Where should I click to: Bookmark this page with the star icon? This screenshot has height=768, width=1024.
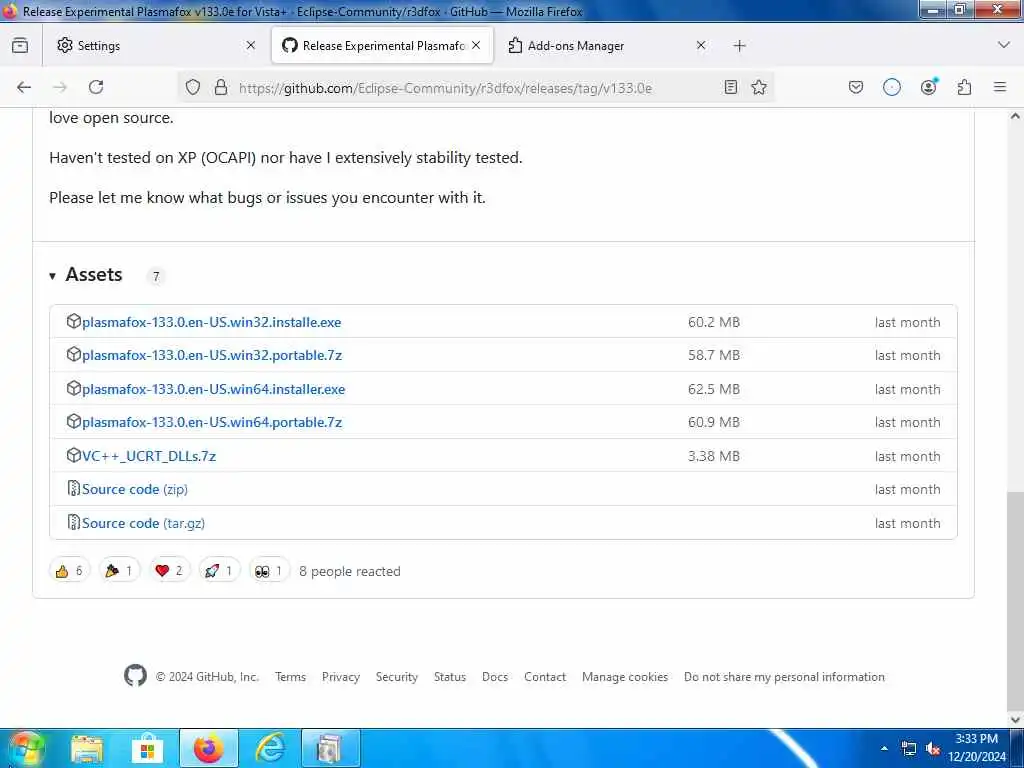pyautogui.click(x=759, y=87)
